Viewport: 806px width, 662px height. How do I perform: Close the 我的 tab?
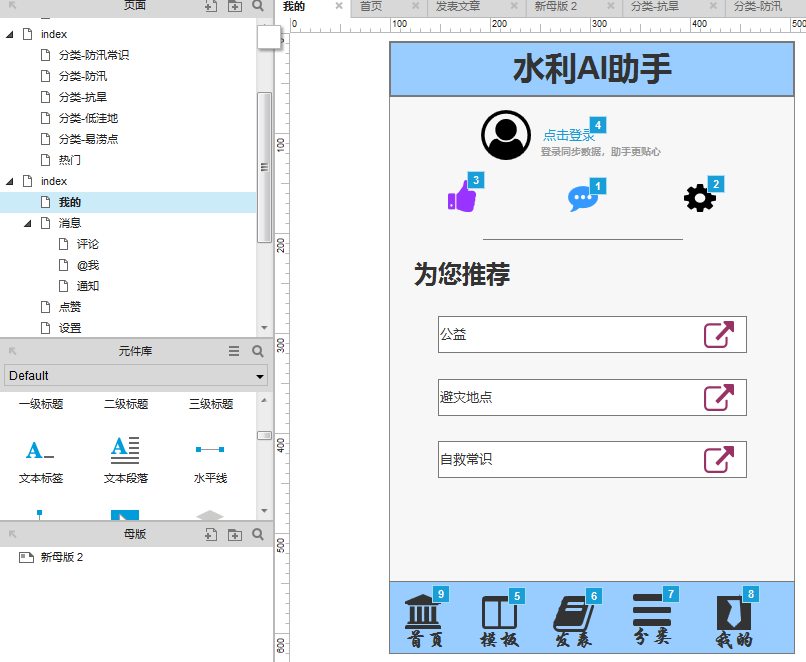(339, 6)
